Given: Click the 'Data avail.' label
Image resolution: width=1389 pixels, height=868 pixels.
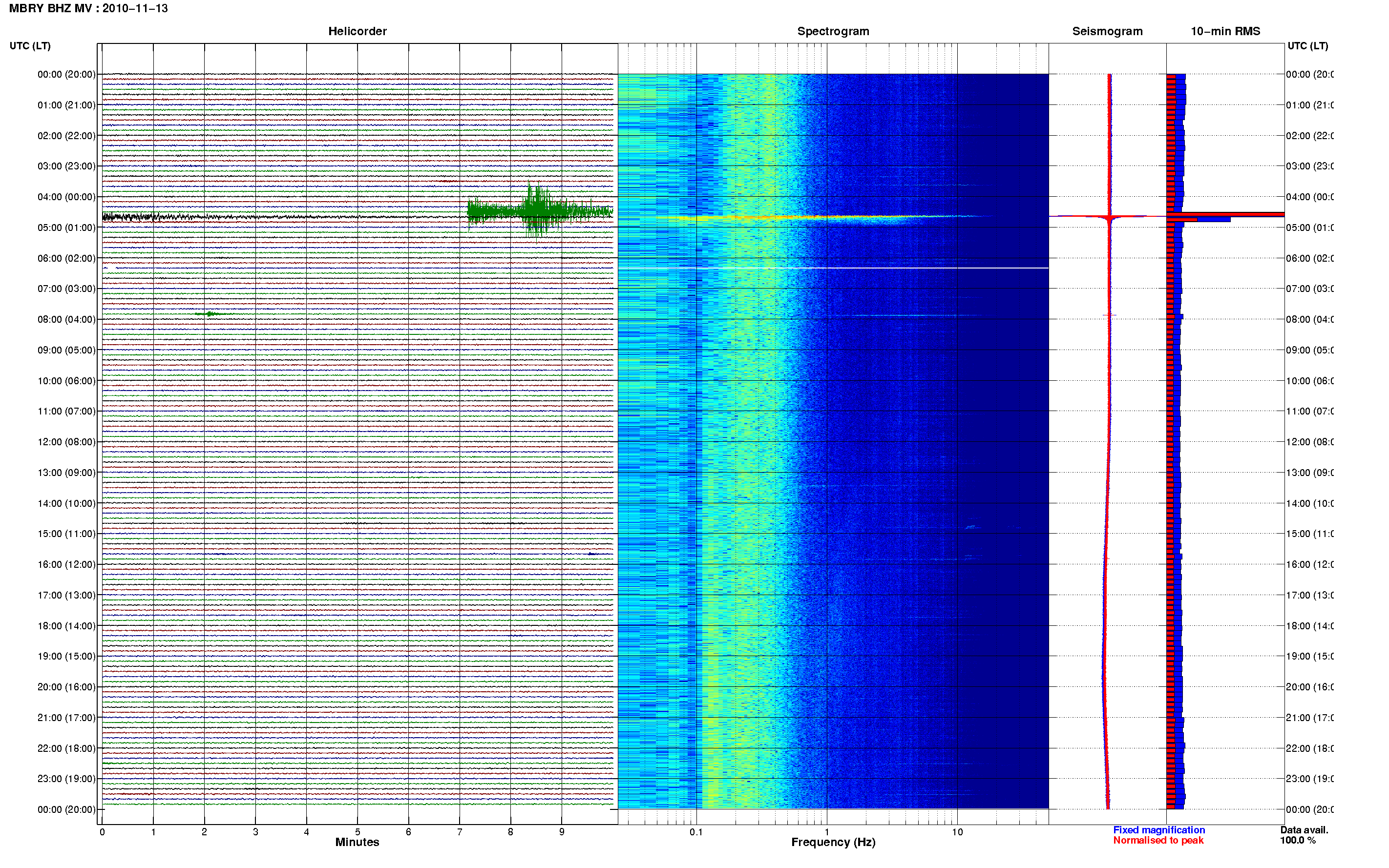Looking at the screenshot, I should click(1304, 830).
